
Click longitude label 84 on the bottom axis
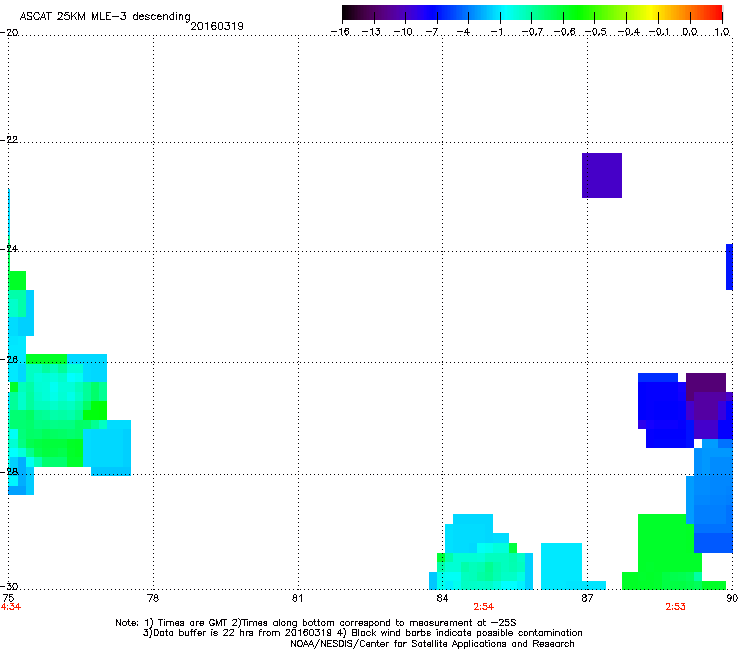click(442, 598)
